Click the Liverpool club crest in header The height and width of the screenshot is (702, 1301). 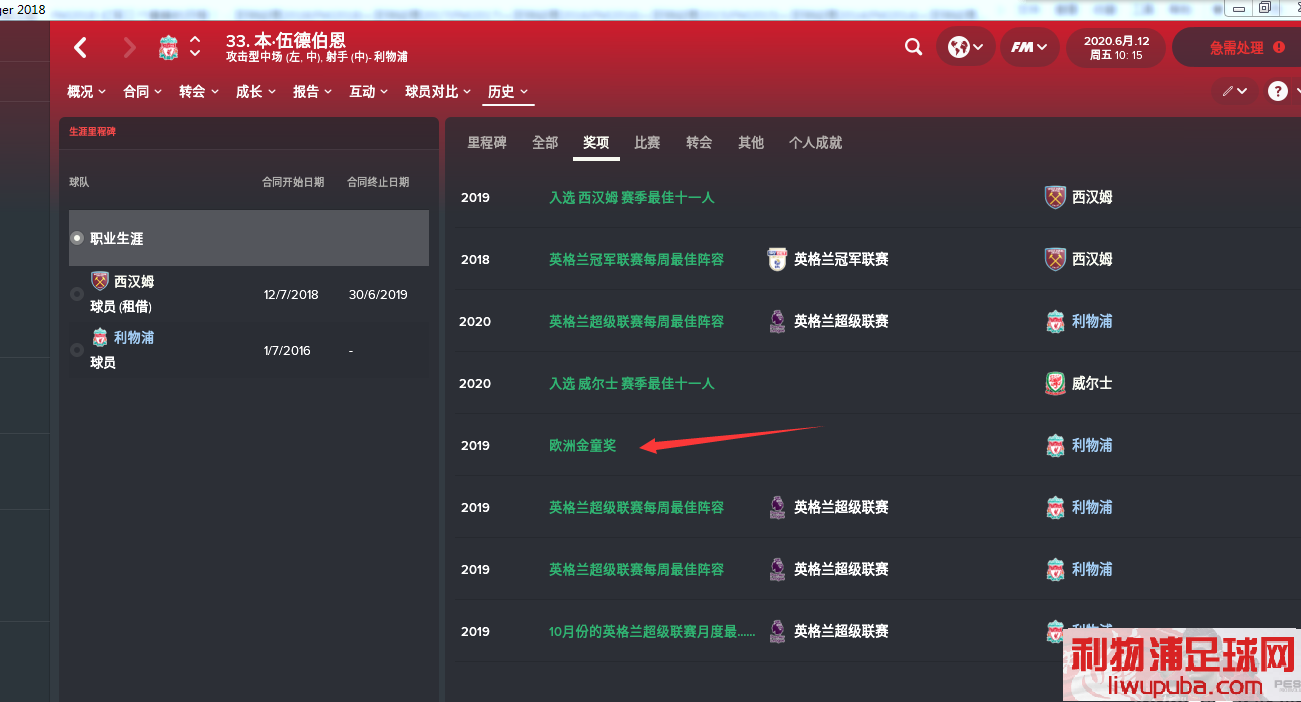click(168, 47)
